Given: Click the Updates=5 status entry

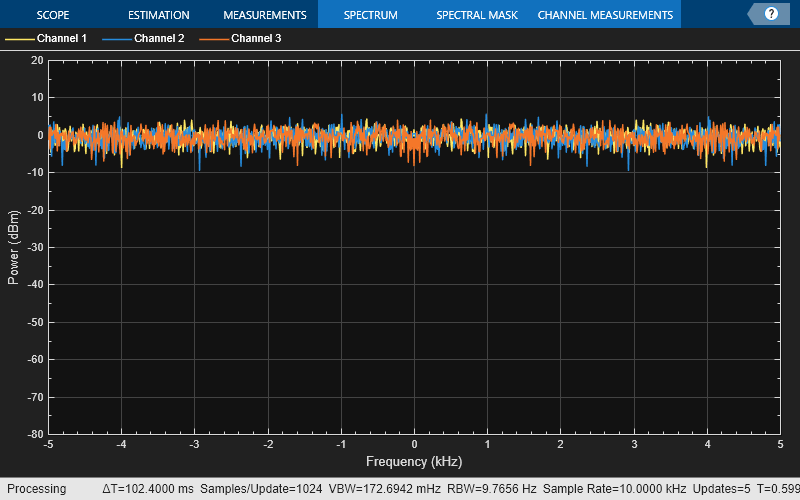Looking at the screenshot, I should tap(721, 489).
